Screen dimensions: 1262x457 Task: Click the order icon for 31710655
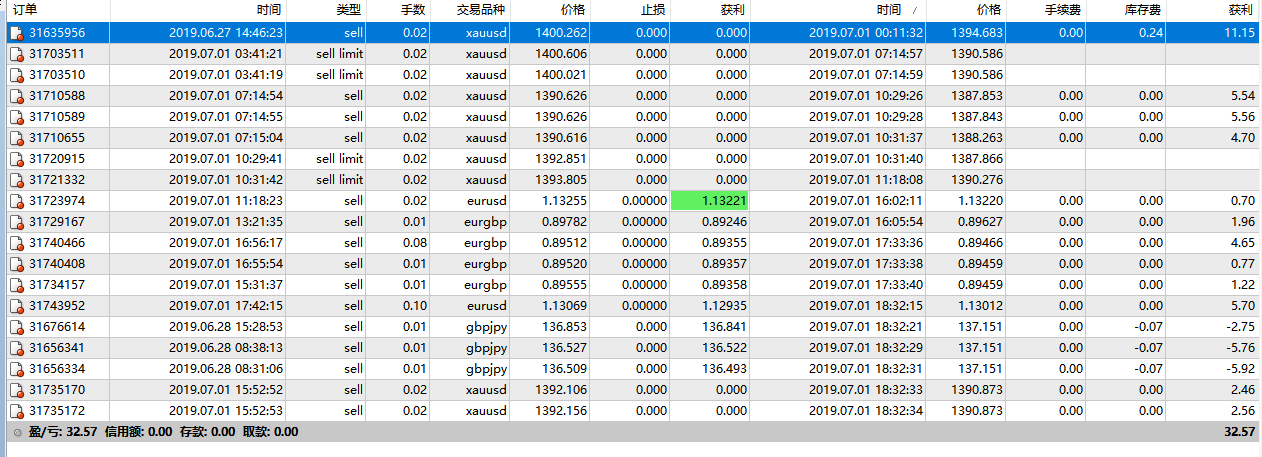[16, 138]
